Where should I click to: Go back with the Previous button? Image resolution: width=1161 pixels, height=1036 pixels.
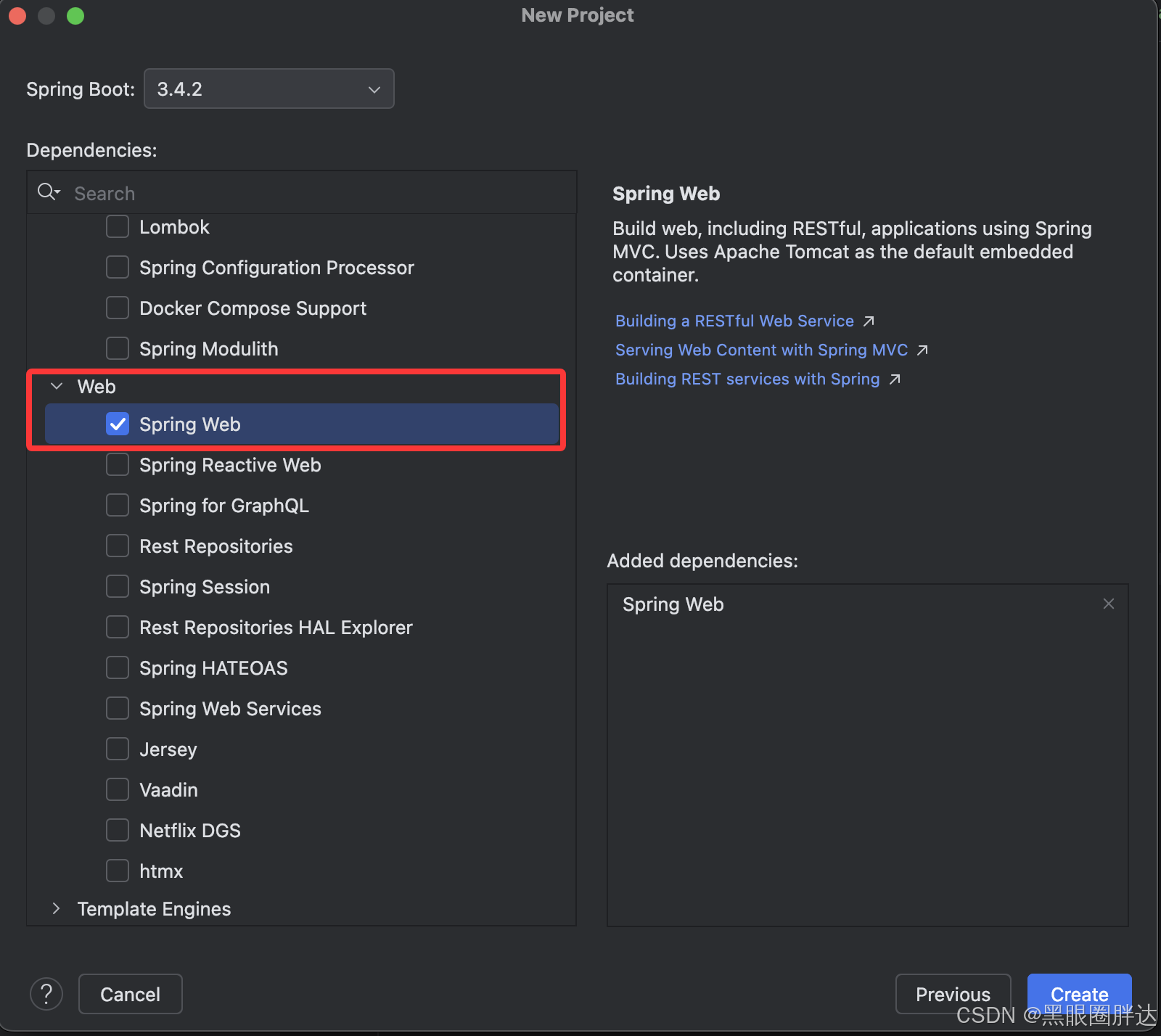tap(953, 994)
